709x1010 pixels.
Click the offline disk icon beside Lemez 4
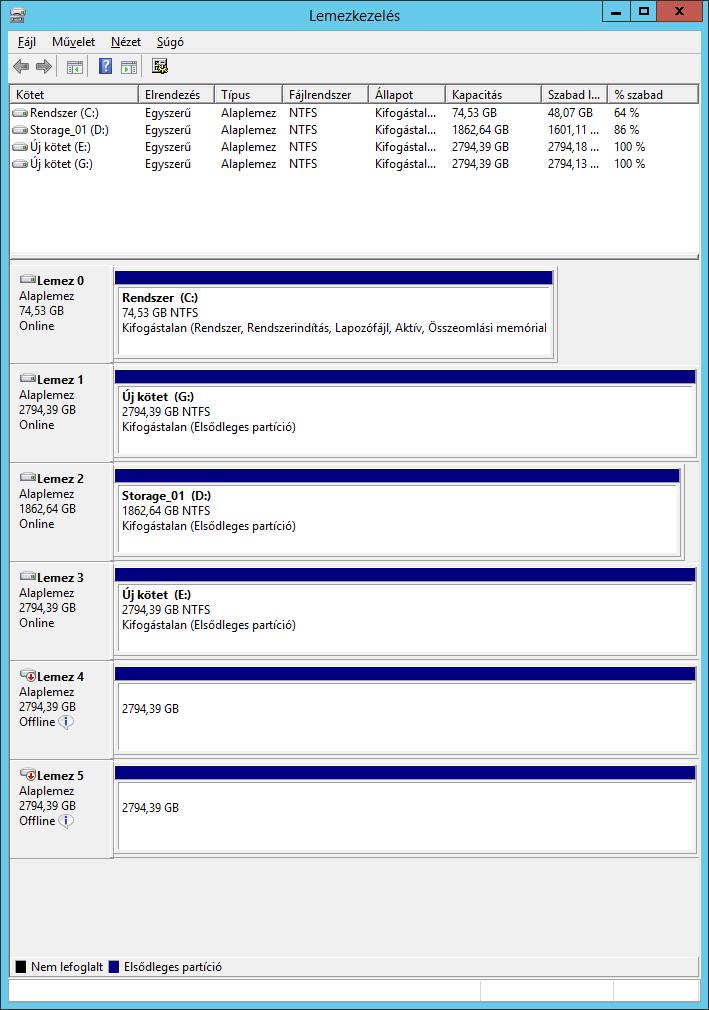coord(28,676)
